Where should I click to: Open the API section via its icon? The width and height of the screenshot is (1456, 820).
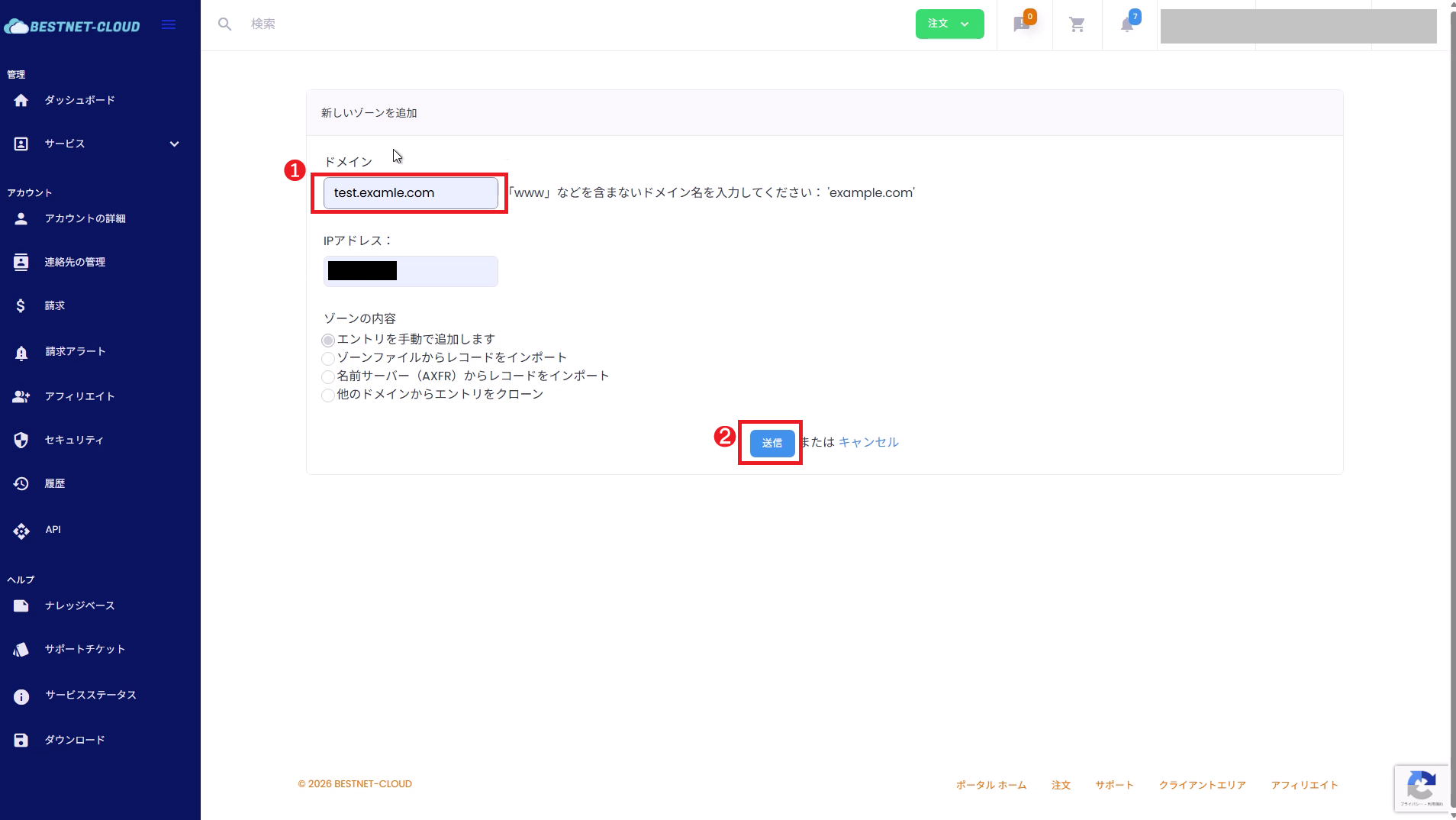(x=21, y=530)
